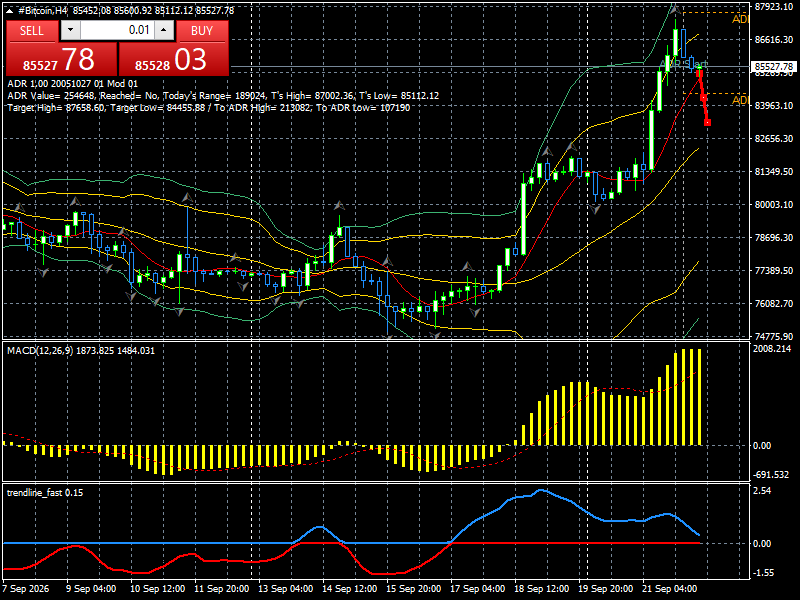The height and width of the screenshot is (600, 800).
Task: Click the '13 Sep 04:00' time label
Action: tap(285, 589)
